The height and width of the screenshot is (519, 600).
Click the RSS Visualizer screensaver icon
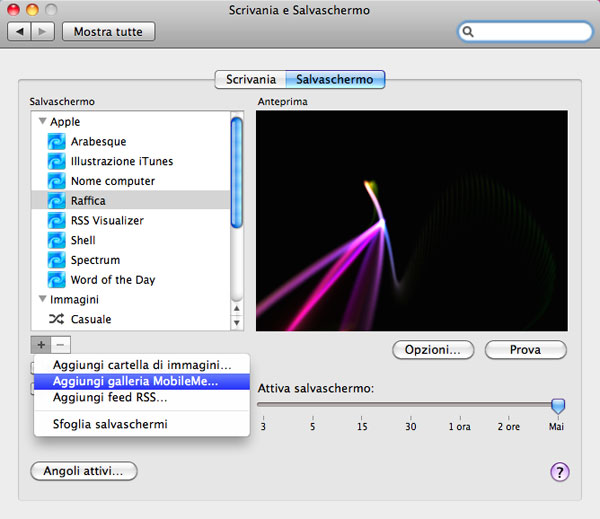point(56,220)
